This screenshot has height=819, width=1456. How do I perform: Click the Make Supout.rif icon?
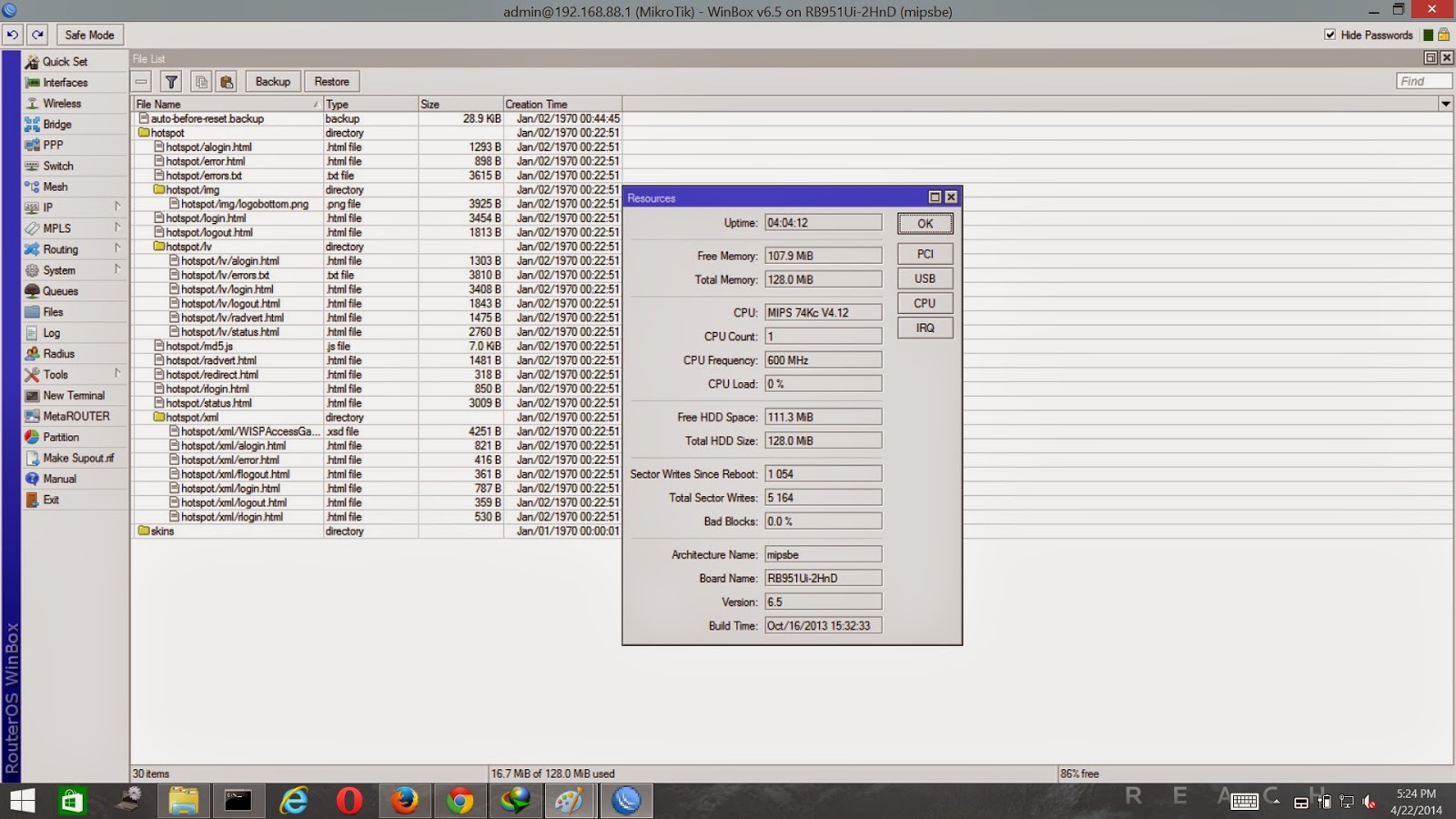tap(32, 459)
